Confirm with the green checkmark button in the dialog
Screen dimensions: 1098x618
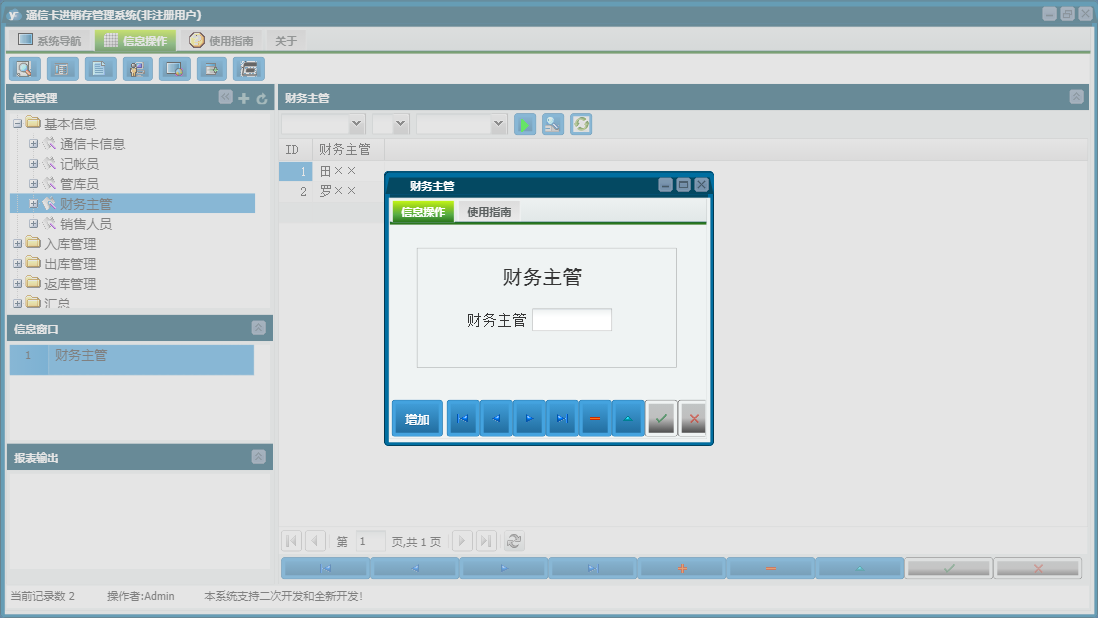point(661,417)
